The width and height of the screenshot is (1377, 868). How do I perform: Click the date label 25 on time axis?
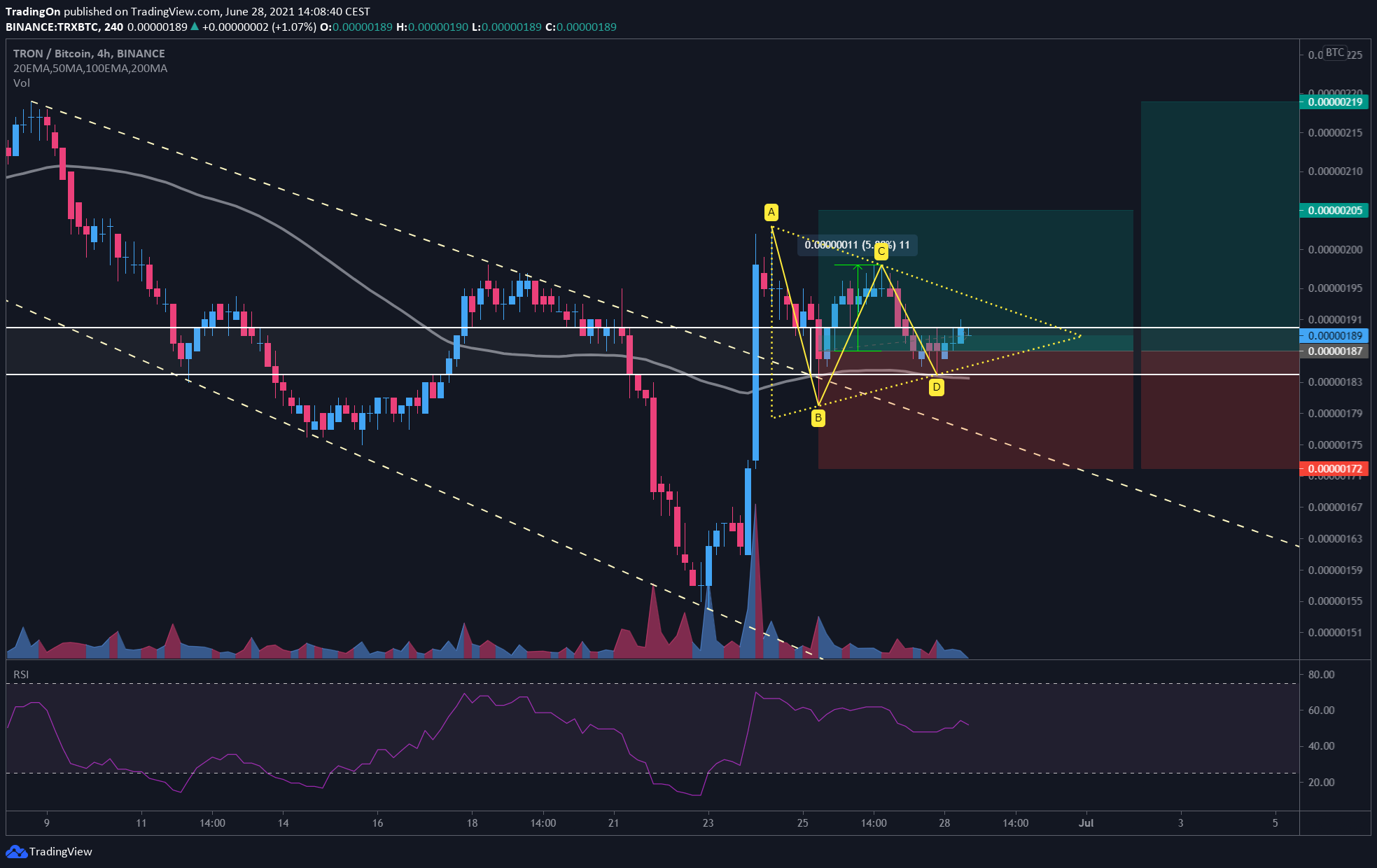(x=802, y=823)
